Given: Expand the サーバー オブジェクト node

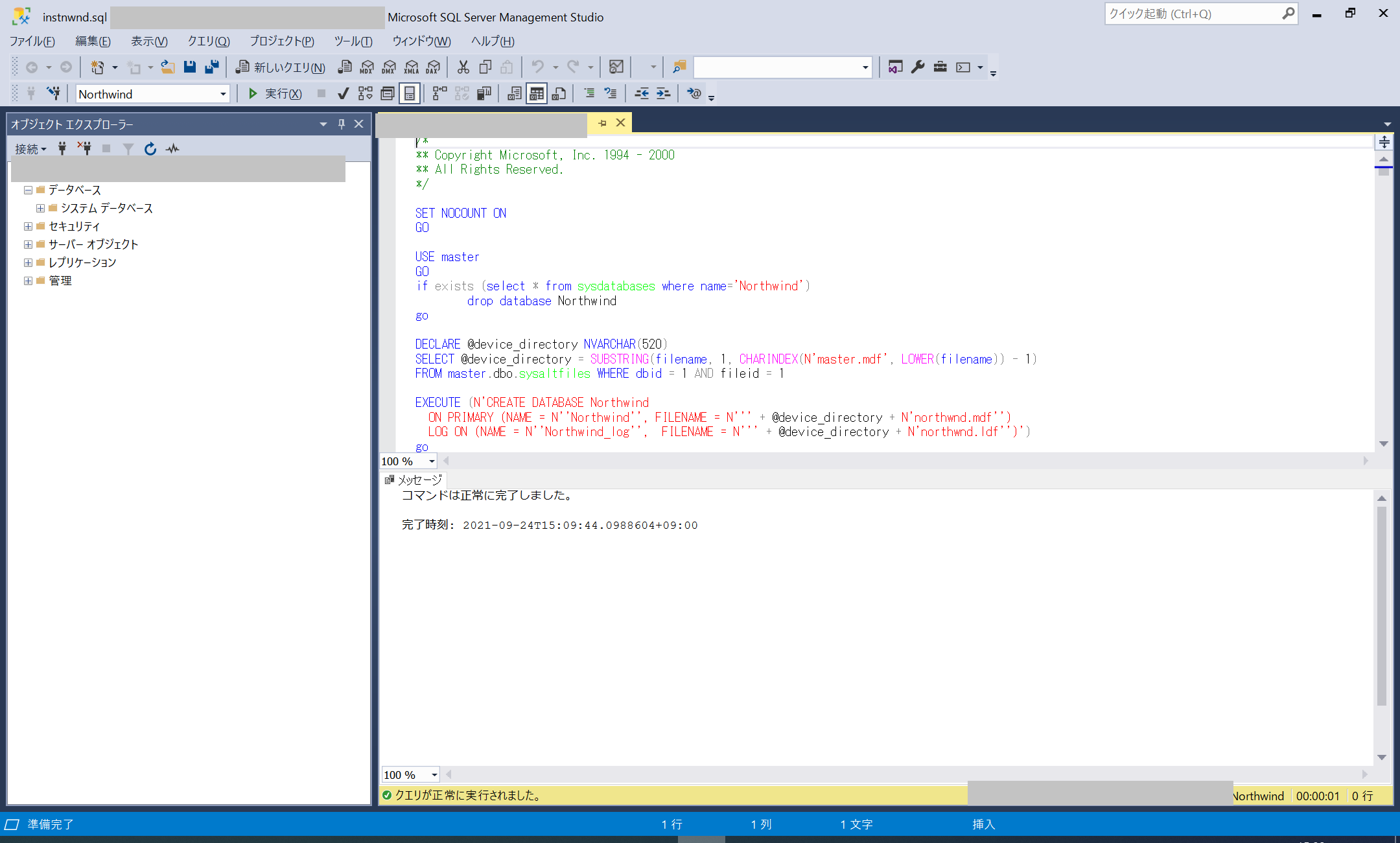Looking at the screenshot, I should pos(28,244).
